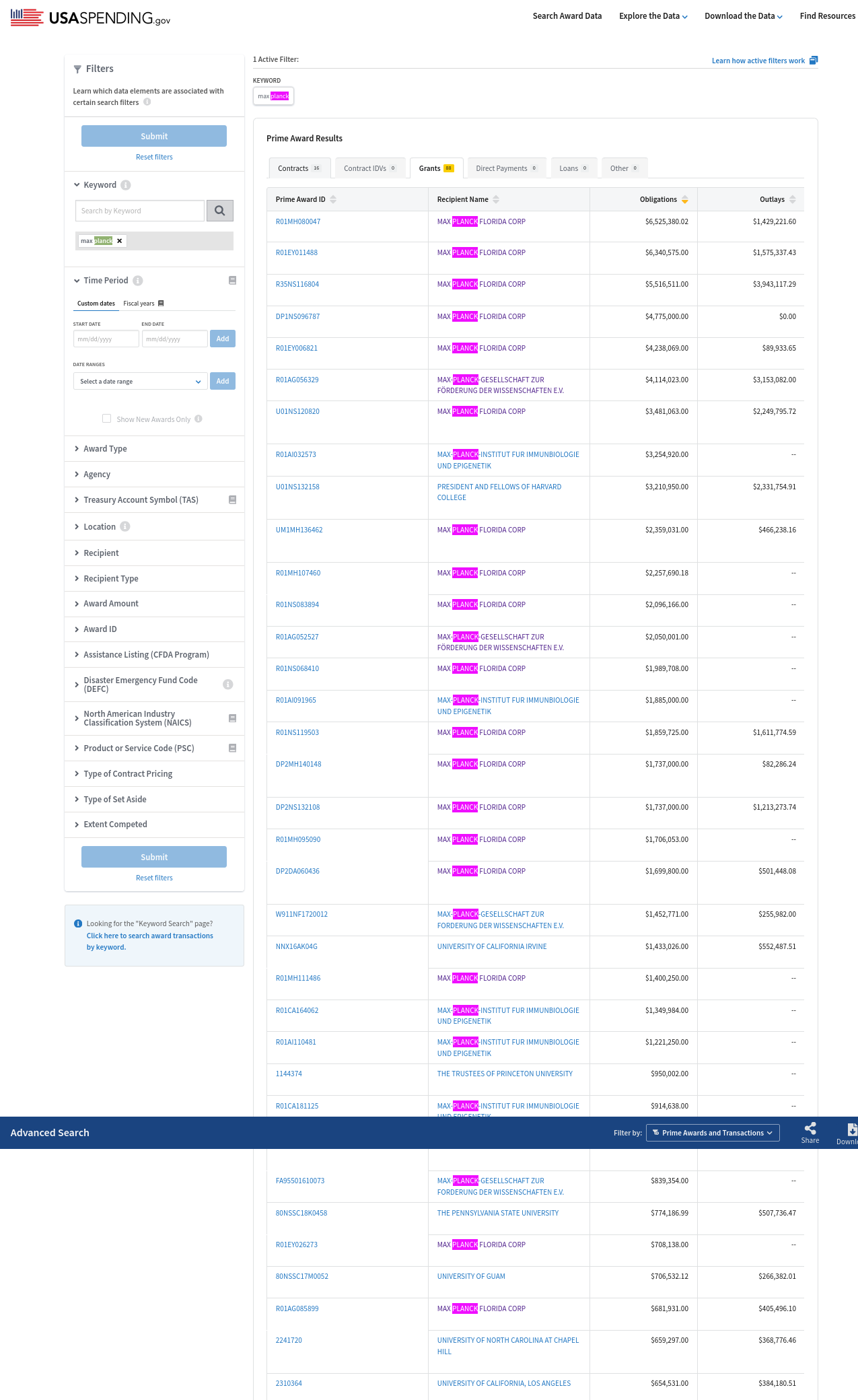Open the Explore the Data menu

point(653,16)
